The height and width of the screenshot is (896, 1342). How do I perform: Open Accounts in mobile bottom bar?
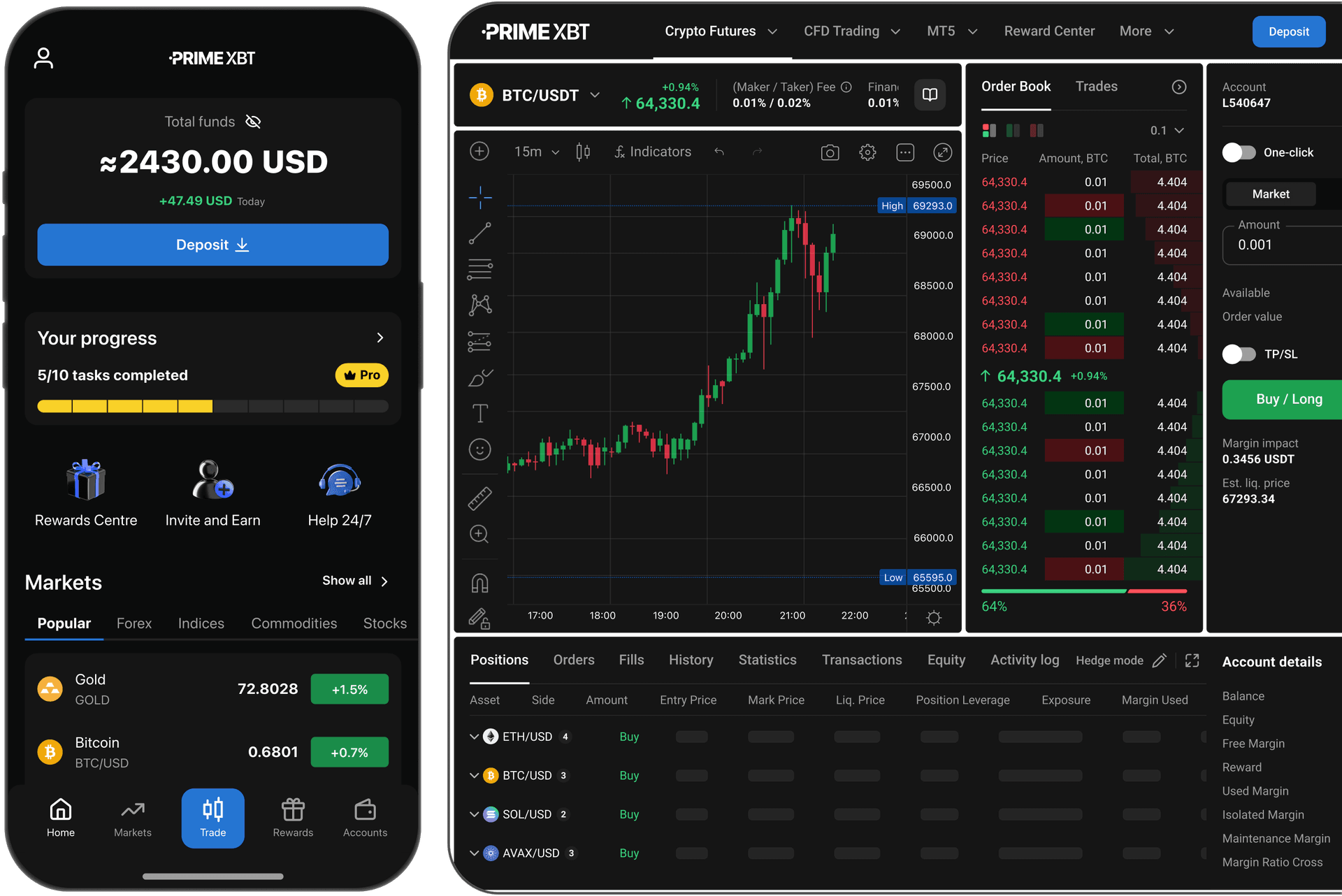(365, 818)
